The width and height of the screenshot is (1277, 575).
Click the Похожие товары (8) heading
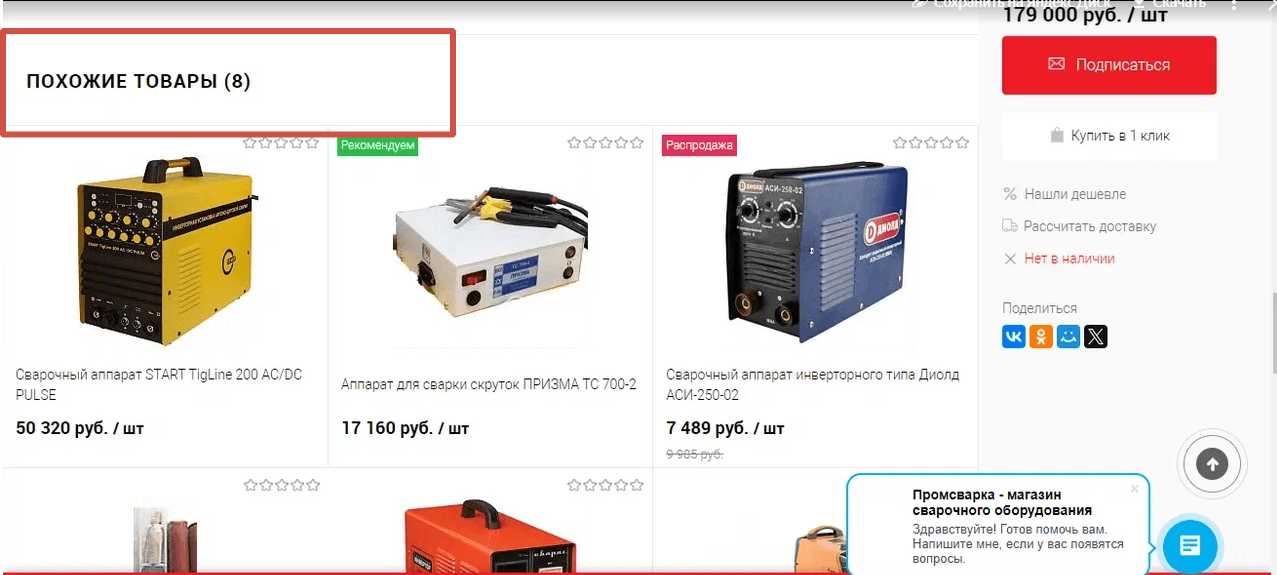pos(138,82)
